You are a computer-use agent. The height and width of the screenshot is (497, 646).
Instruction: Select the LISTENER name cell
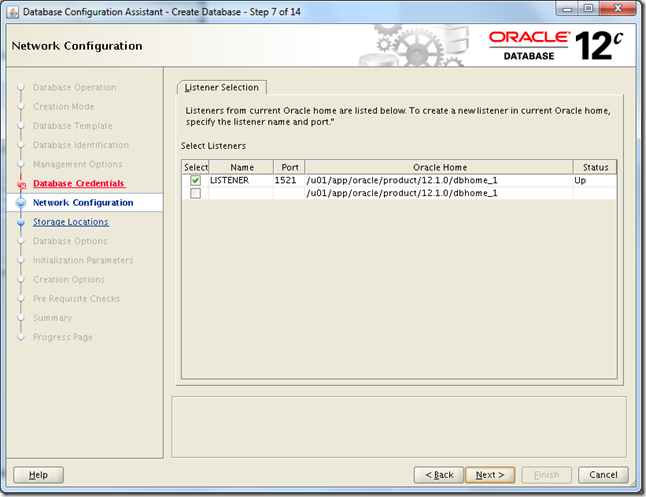pos(241,181)
